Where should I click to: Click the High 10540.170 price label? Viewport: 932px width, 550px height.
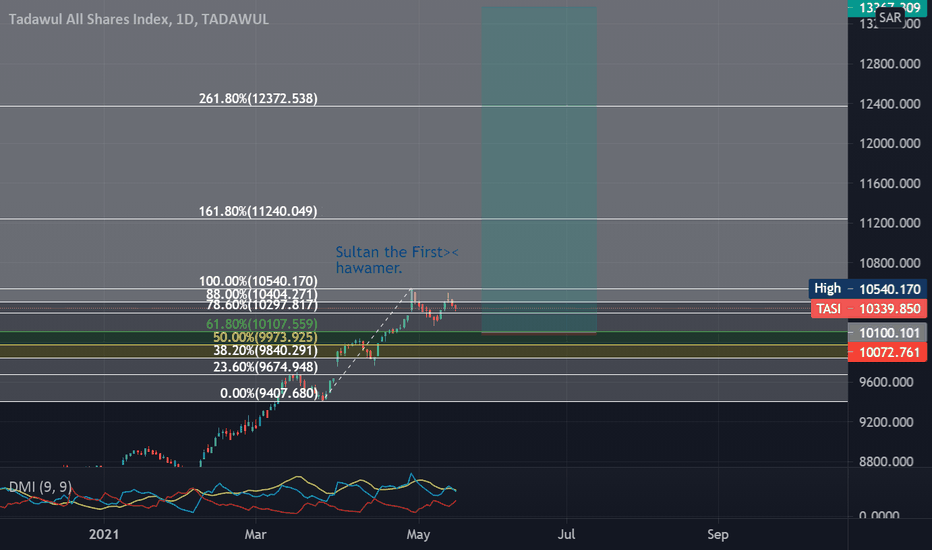tap(868, 289)
